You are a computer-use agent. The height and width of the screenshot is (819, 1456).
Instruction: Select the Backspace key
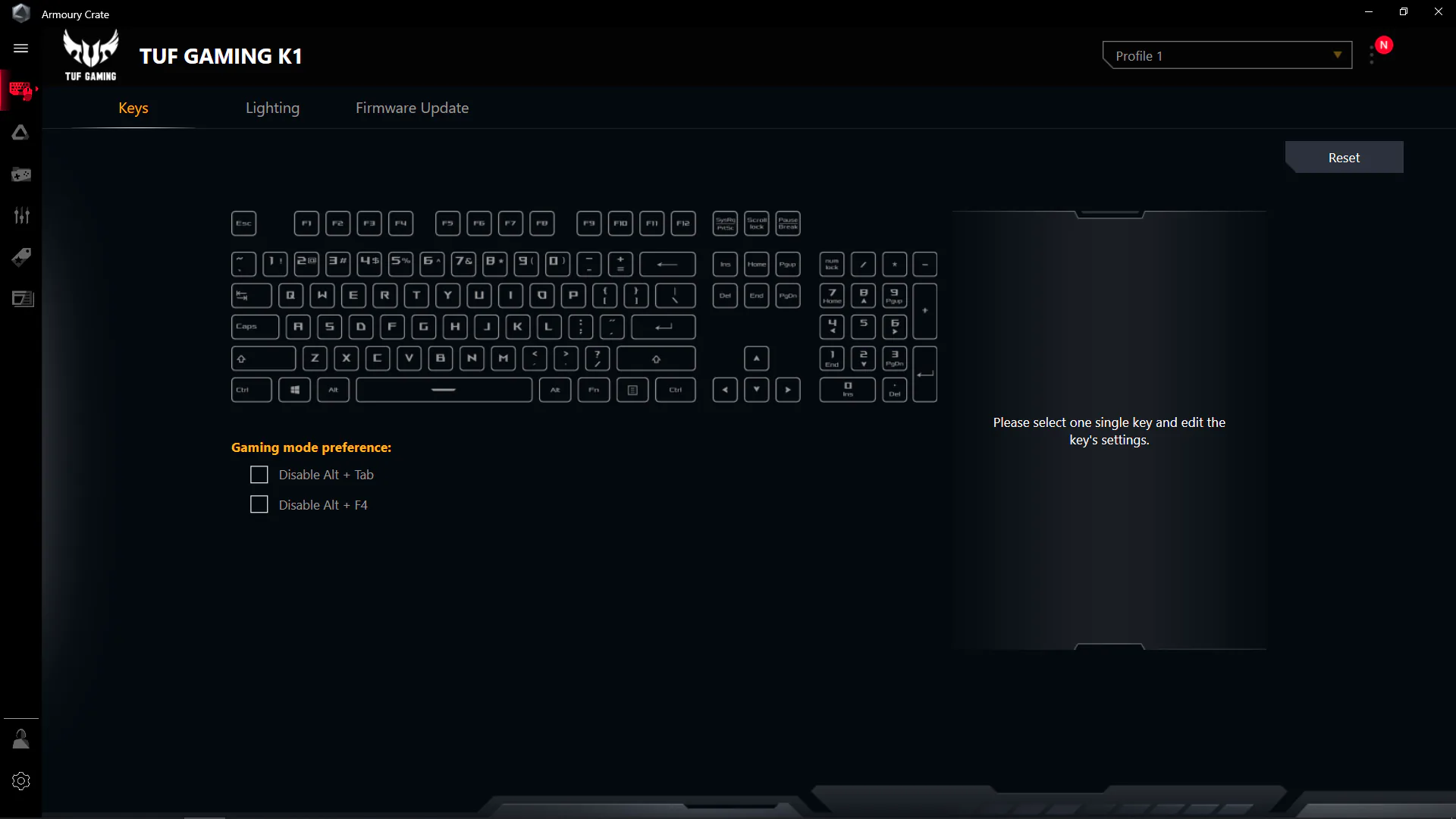(x=667, y=264)
